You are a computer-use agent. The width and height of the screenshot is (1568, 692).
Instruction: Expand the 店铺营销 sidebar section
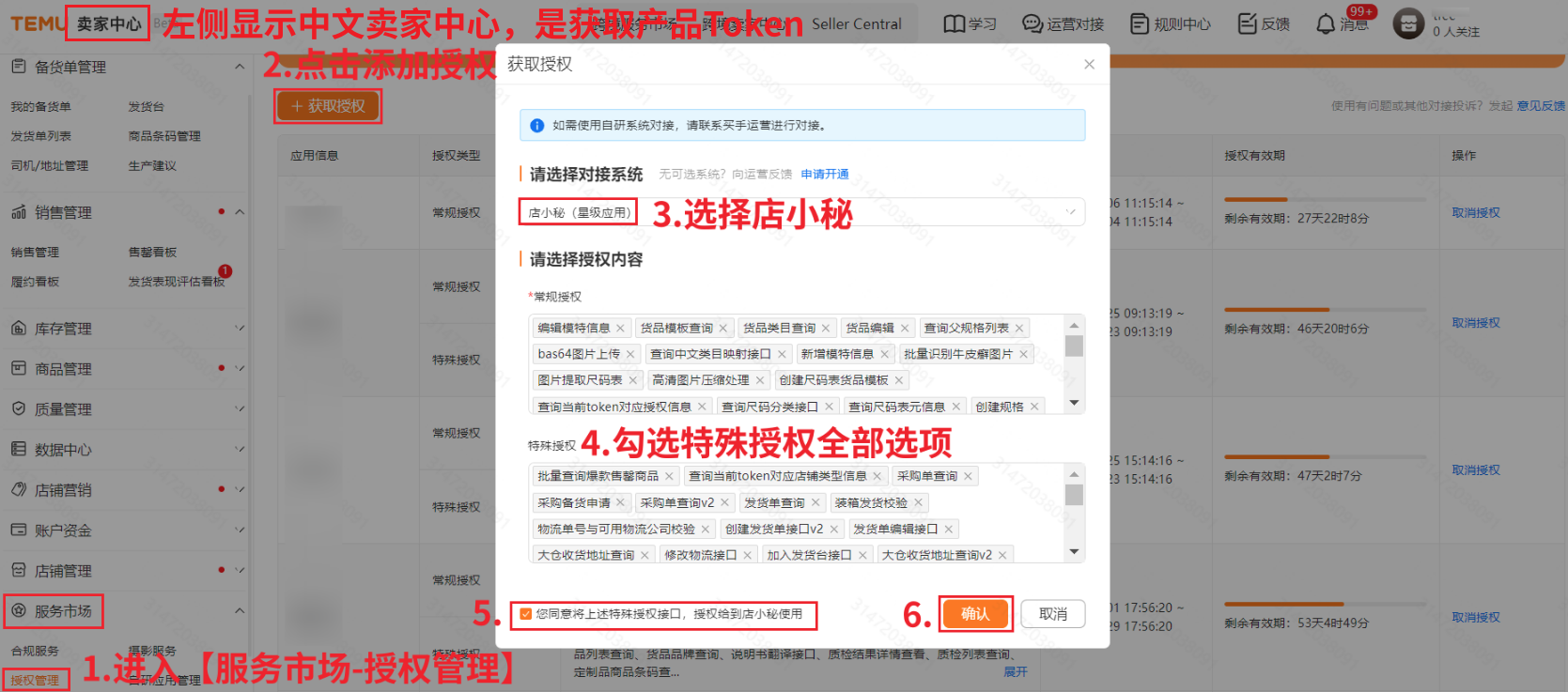point(240,489)
